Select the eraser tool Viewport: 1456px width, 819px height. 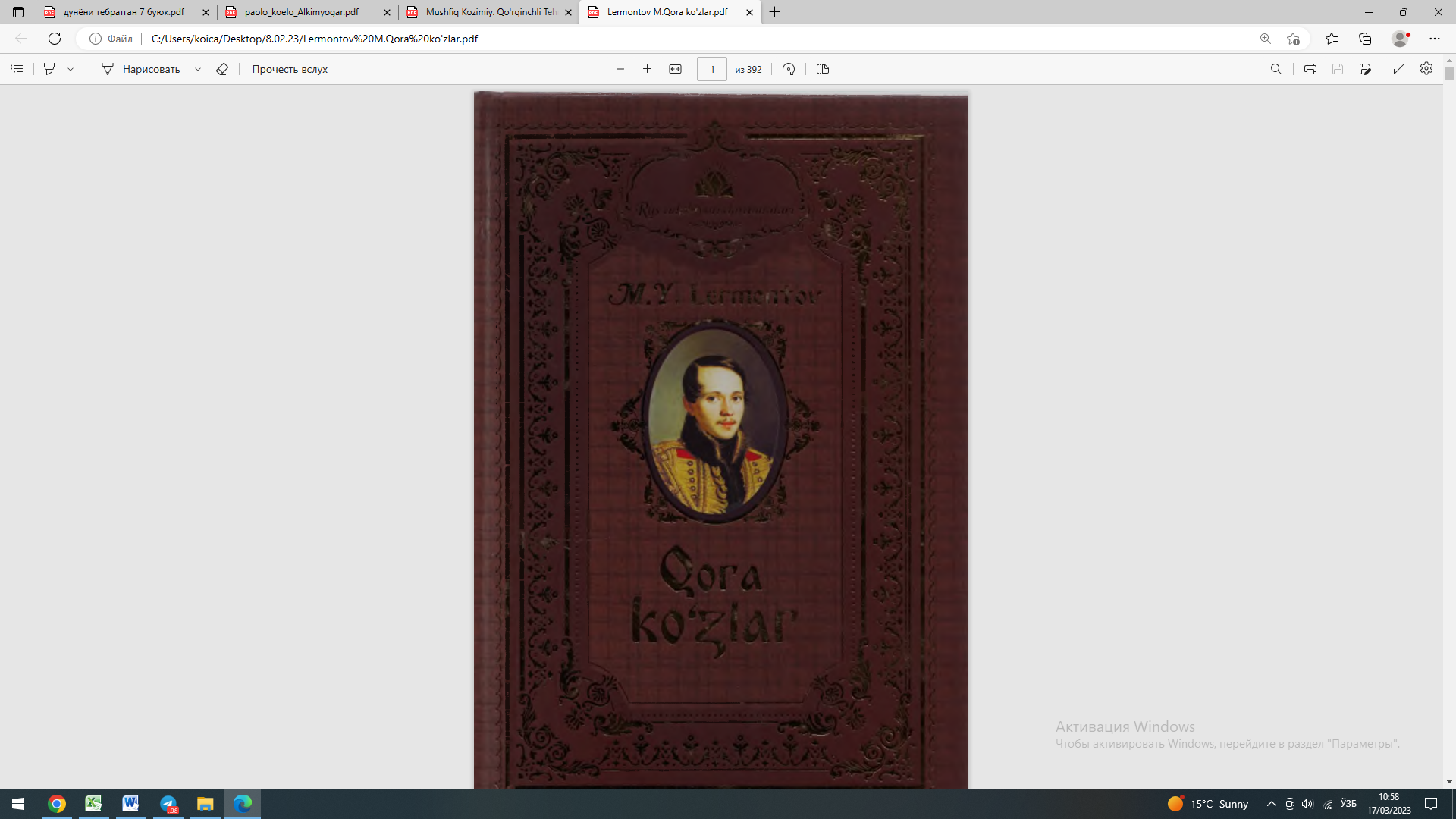pos(222,69)
